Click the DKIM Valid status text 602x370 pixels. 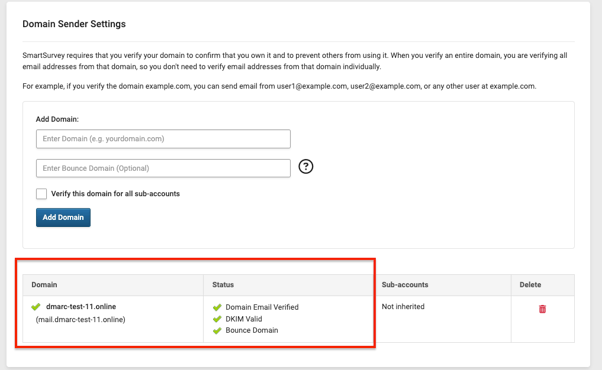pyautogui.click(x=244, y=319)
